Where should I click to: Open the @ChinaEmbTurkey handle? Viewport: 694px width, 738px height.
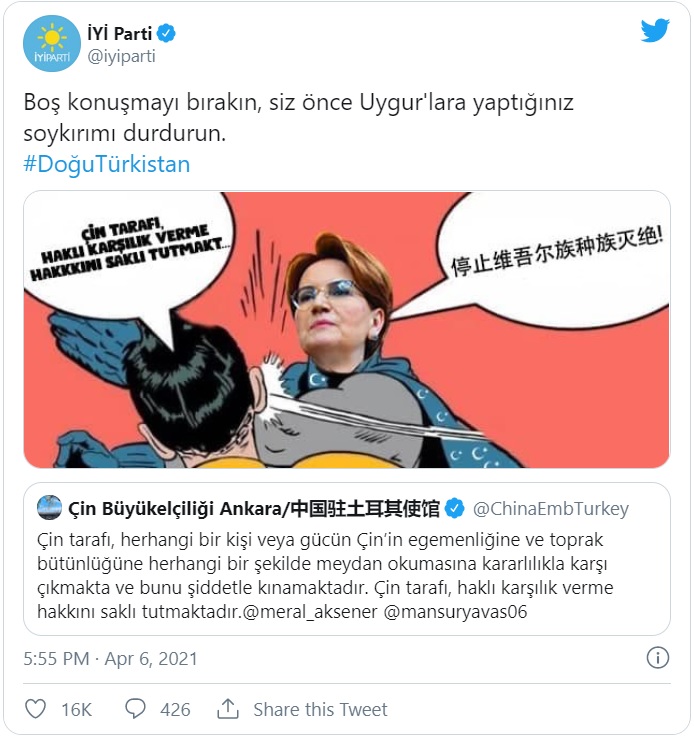click(x=550, y=509)
